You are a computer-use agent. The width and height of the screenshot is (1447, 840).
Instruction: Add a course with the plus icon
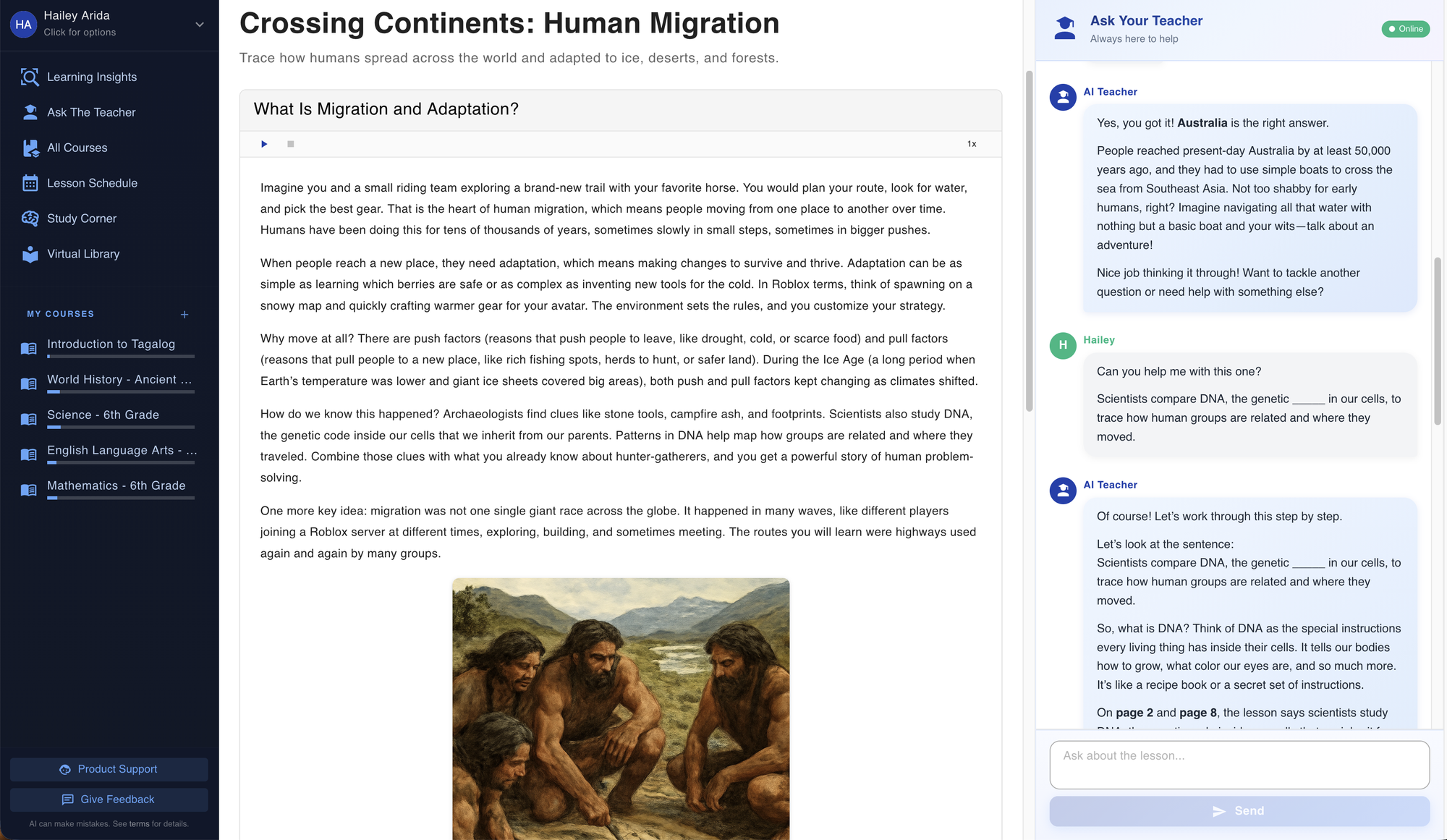(184, 314)
